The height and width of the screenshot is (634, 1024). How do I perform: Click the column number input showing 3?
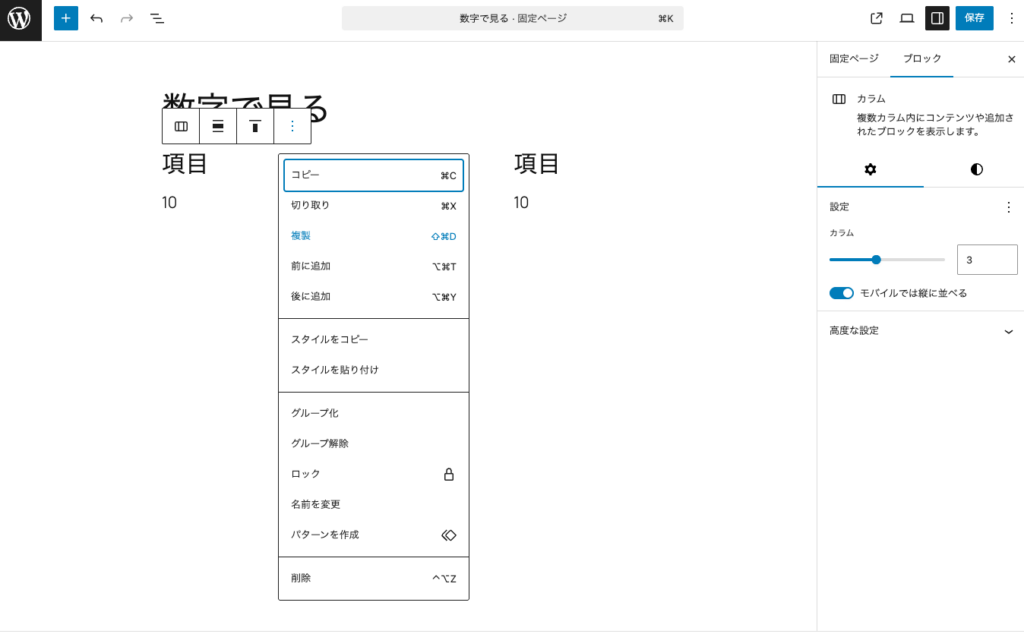tap(987, 259)
